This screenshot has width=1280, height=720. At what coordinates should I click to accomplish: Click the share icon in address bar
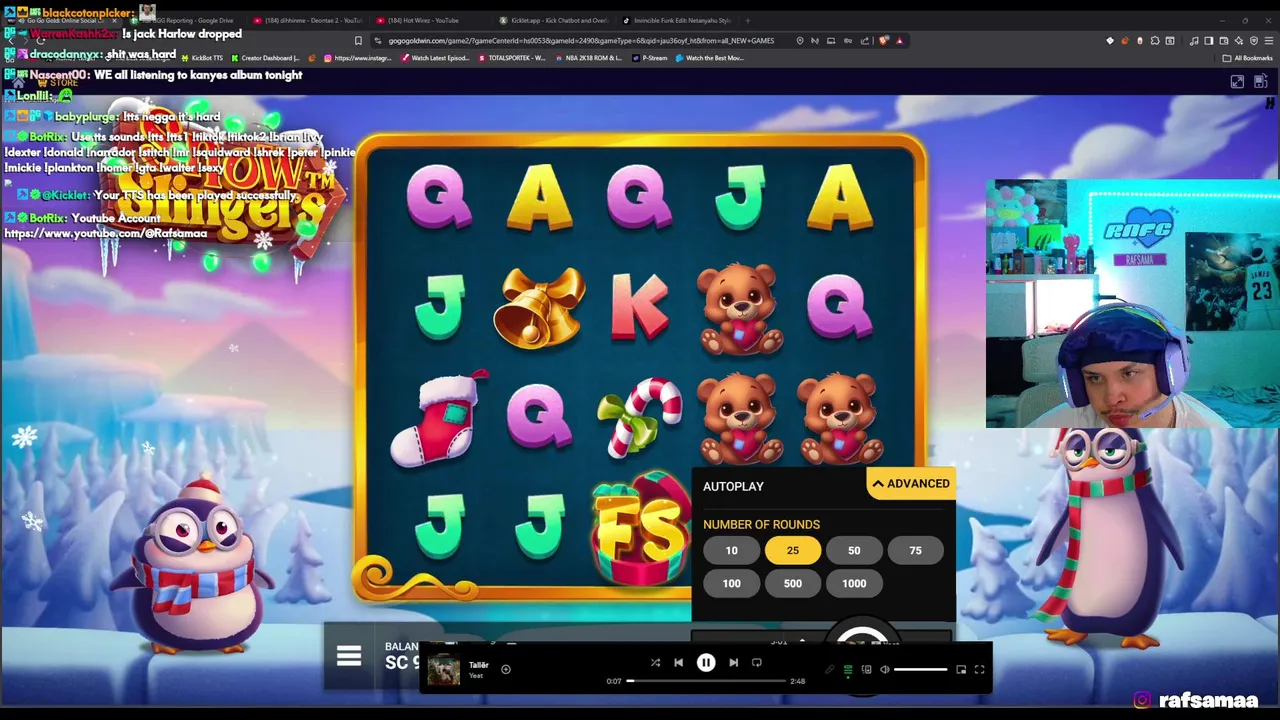(865, 41)
